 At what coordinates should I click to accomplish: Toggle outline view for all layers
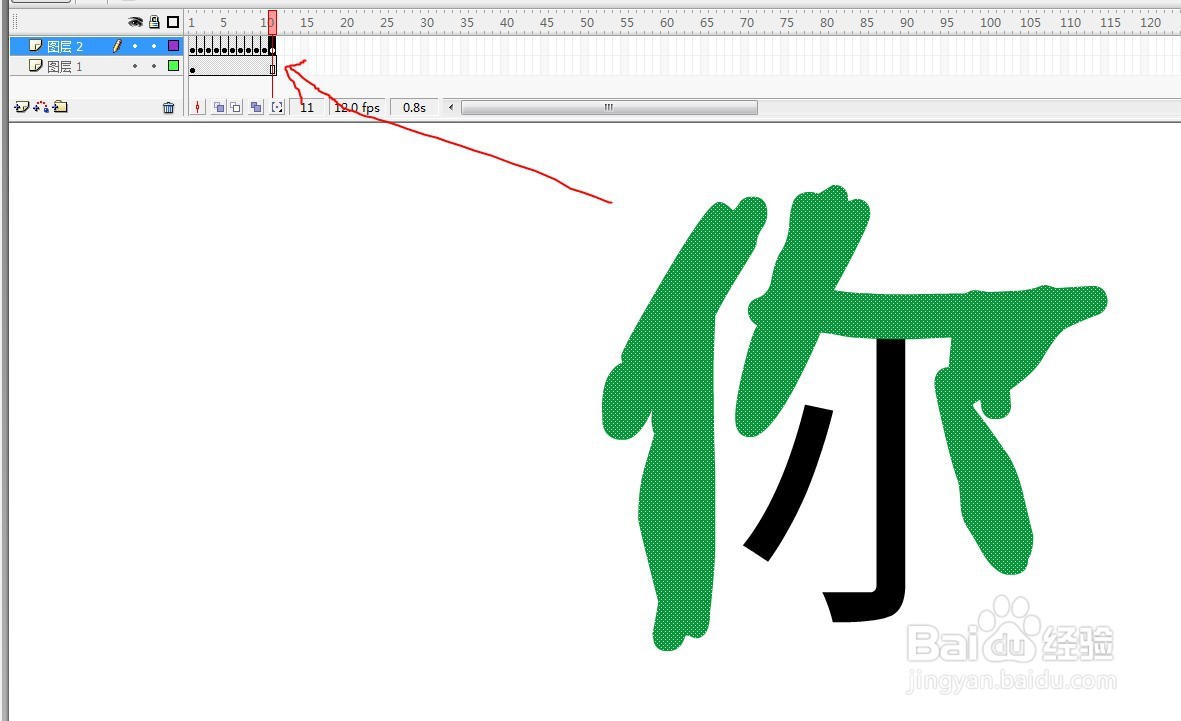pyautogui.click(x=173, y=21)
